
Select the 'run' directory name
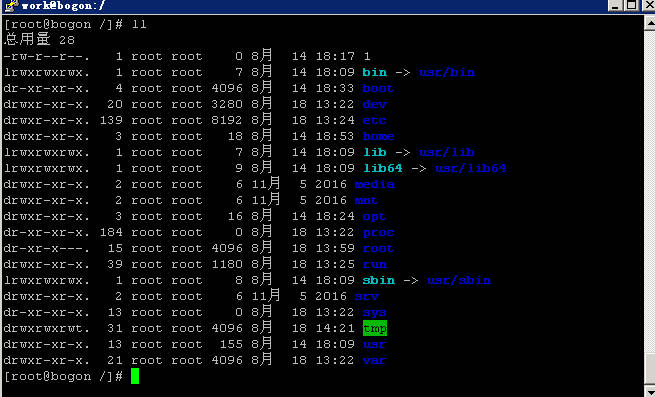(x=374, y=265)
